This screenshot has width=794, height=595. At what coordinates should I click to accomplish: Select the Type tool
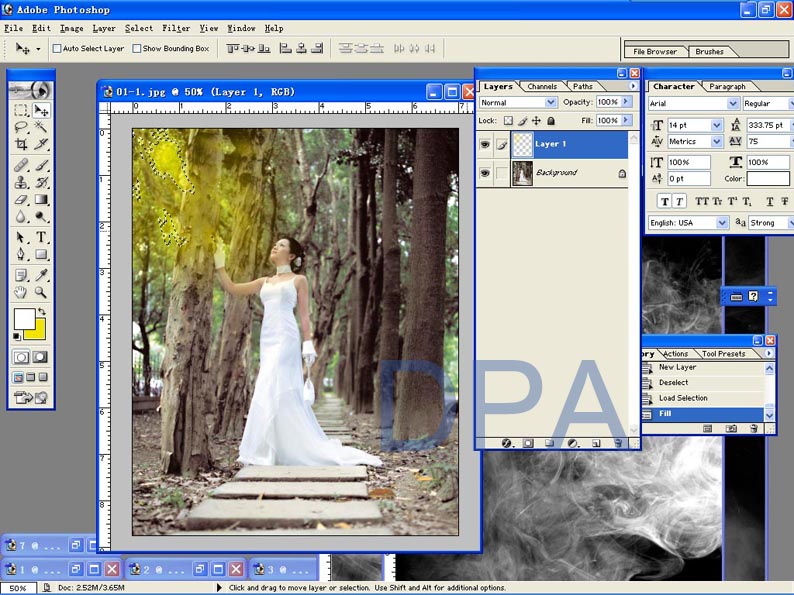point(41,237)
